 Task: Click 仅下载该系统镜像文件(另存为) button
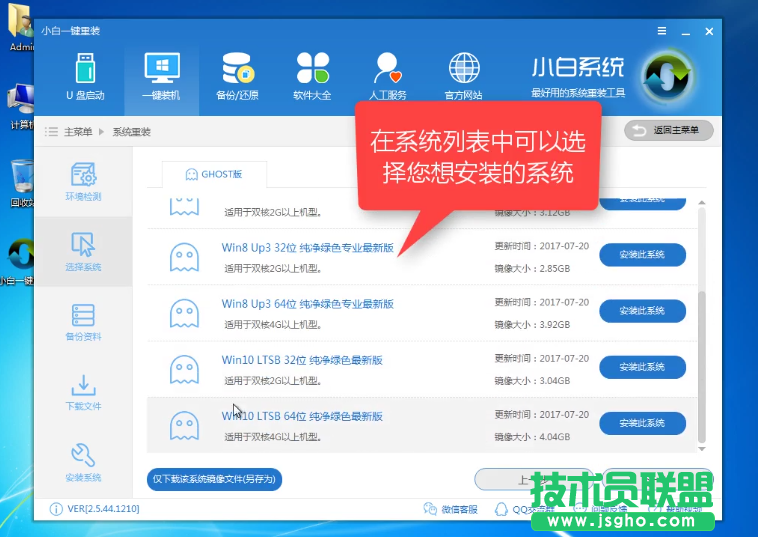pos(214,479)
